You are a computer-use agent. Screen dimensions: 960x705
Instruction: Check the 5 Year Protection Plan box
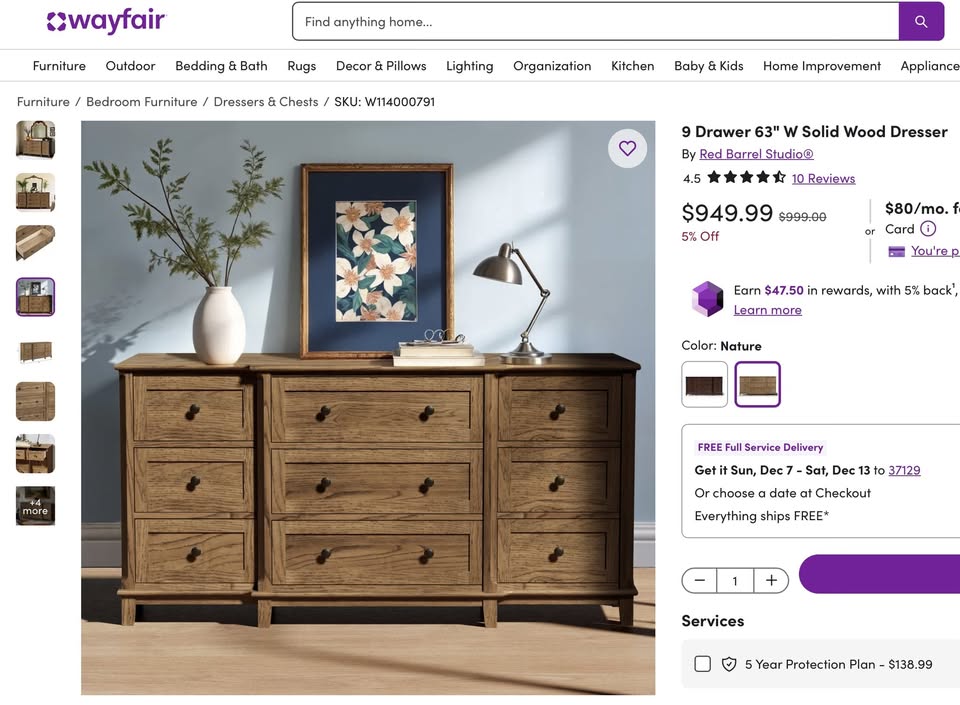[702, 664]
